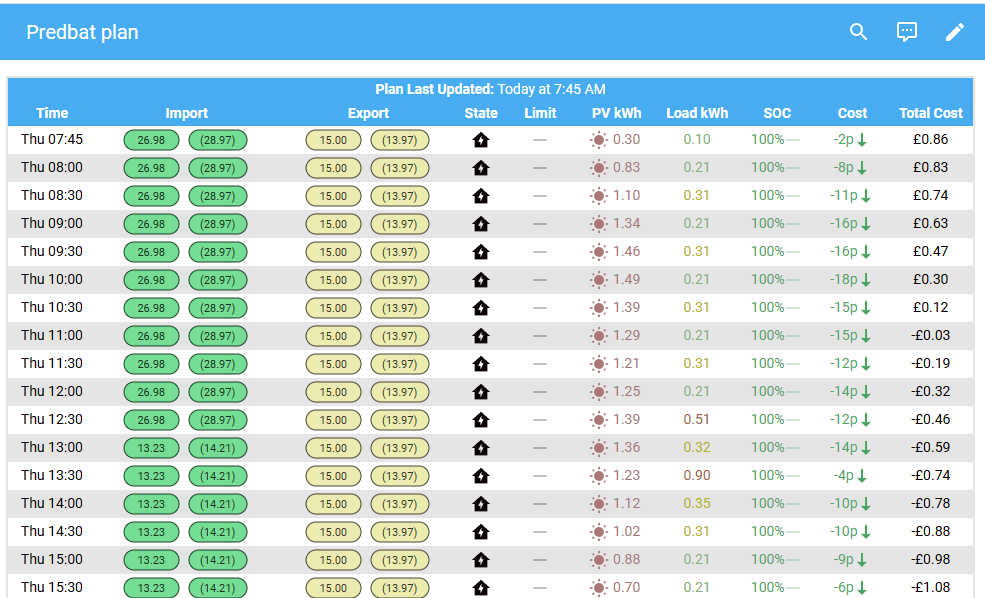Click the 15.00 export pill for Thu 15:30
Image resolution: width=985 pixels, height=598 pixels.
tap(334, 588)
